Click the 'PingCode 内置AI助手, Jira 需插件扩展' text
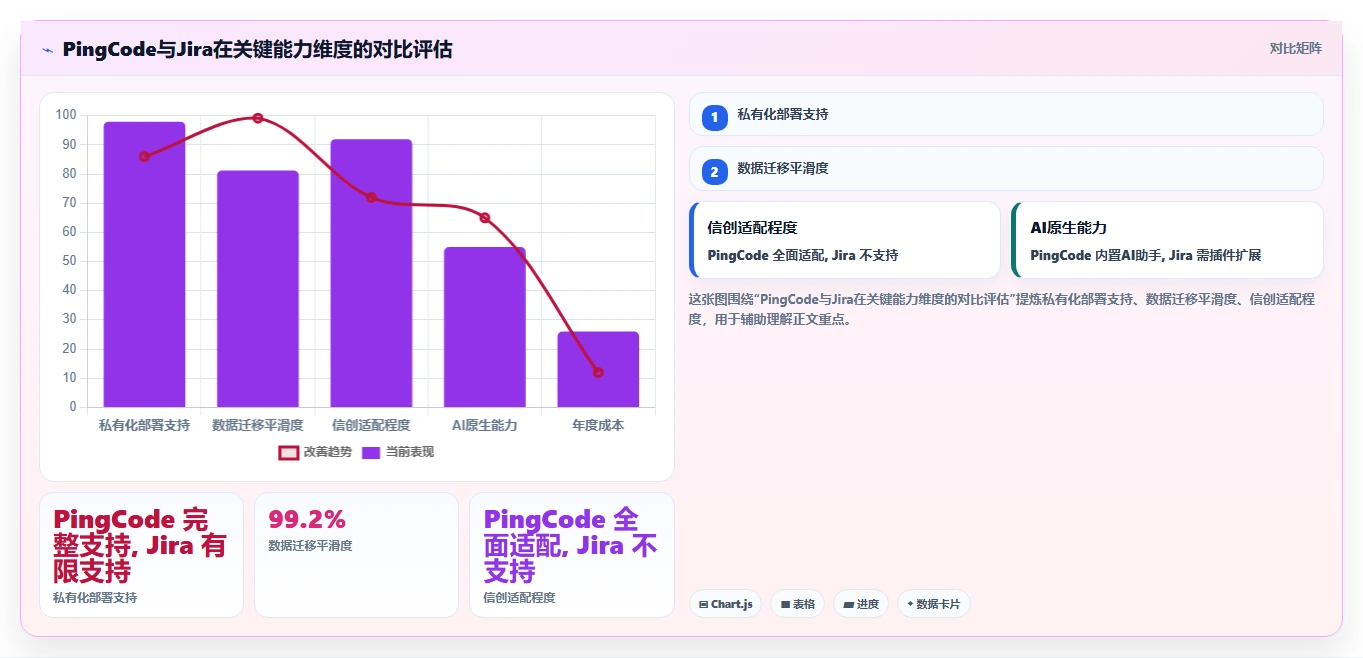 pos(1146,255)
